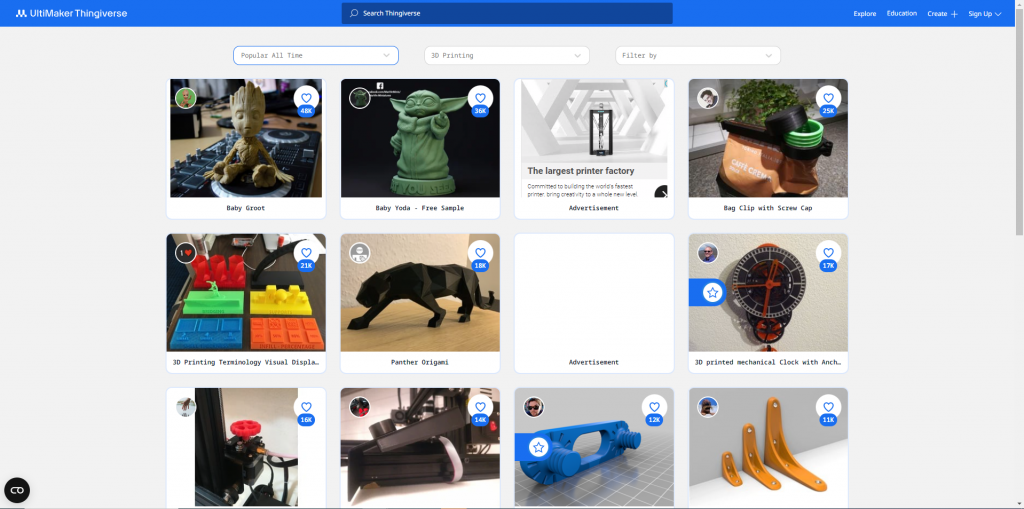Expand the Sign Up menu chevron
Viewport: 1024px width, 509px height.
(x=998, y=14)
